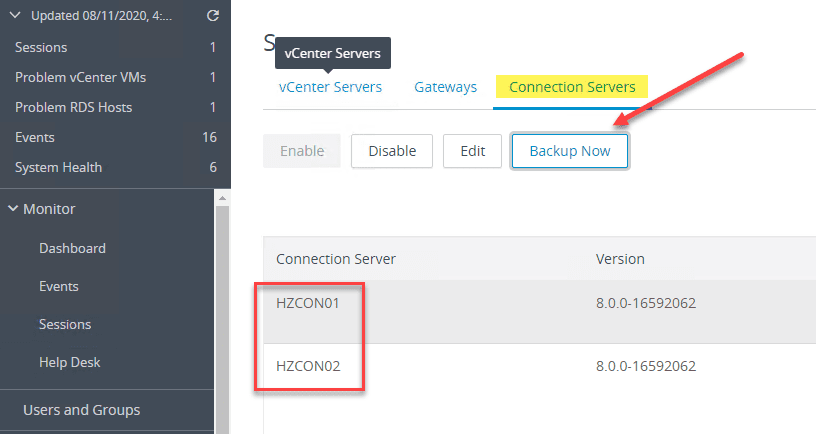
Task: Click the Edit button
Action: (473, 151)
